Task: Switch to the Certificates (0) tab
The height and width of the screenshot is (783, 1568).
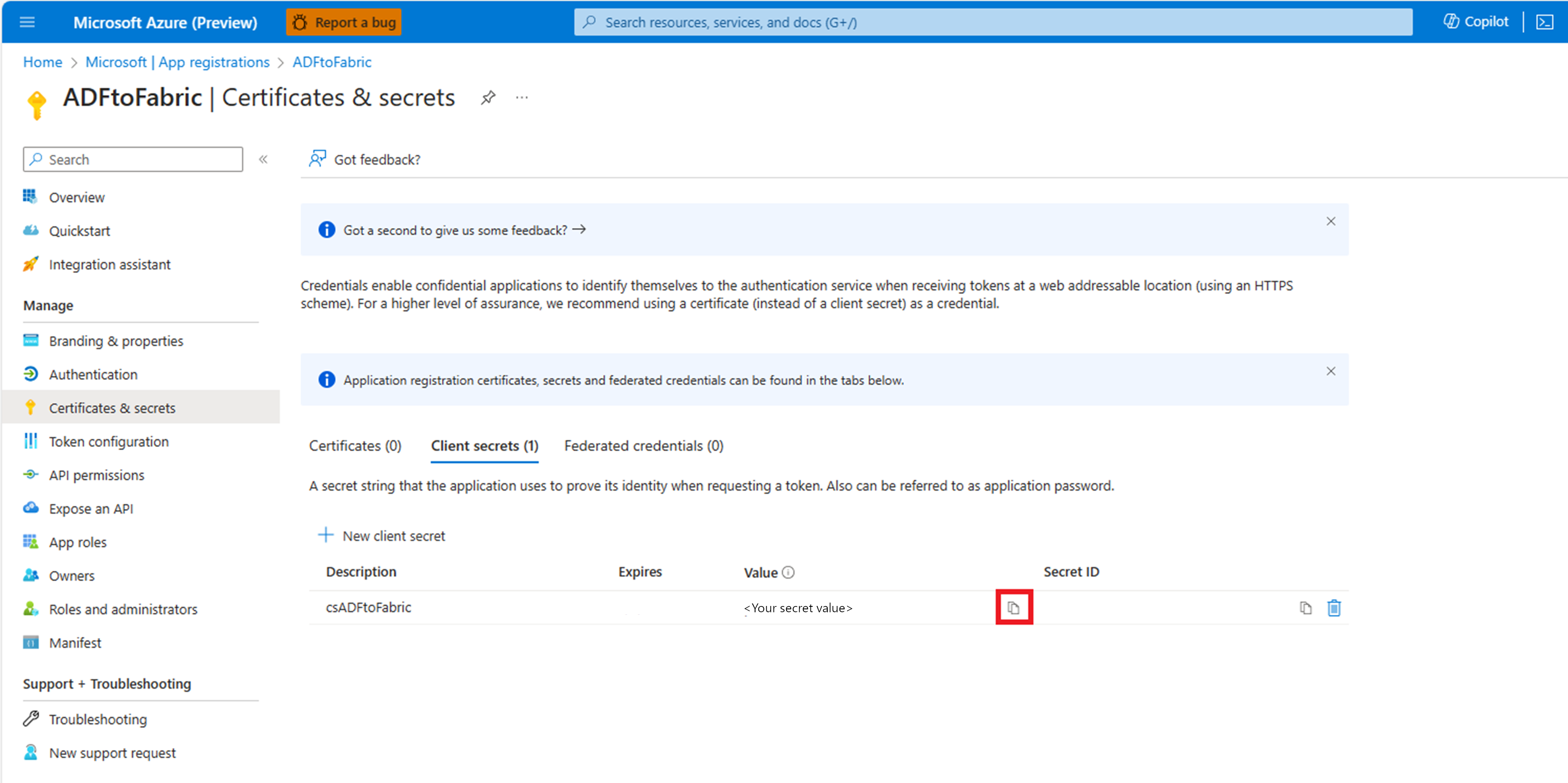Action: (355, 445)
